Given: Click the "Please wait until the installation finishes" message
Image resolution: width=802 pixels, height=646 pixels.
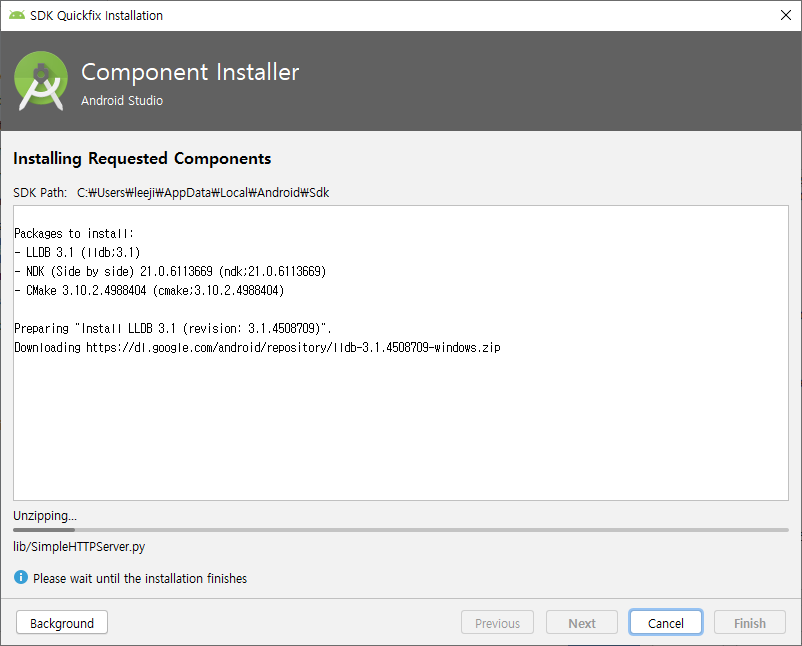Looking at the screenshot, I should (x=140, y=578).
